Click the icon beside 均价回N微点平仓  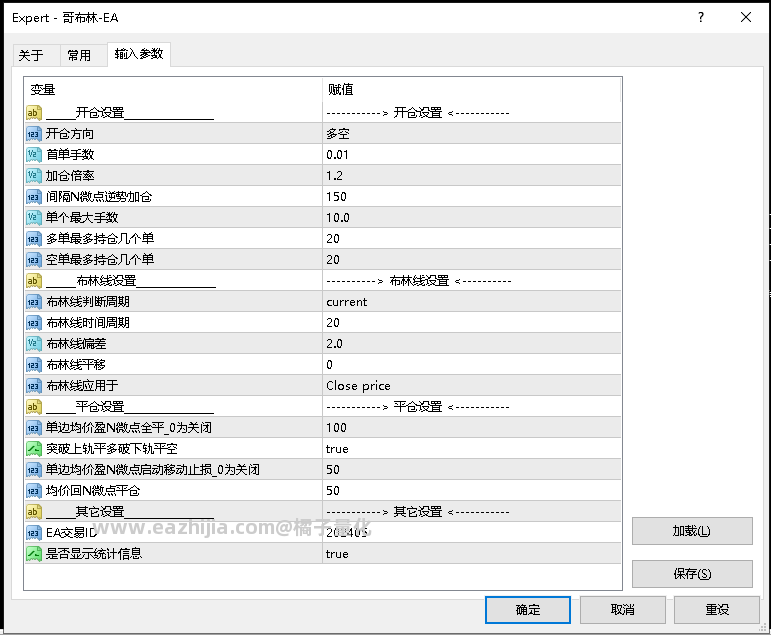(33, 490)
